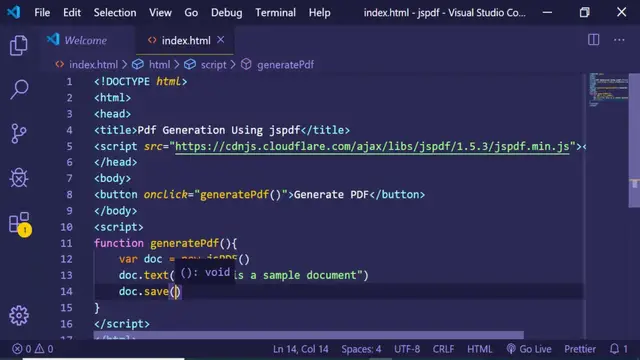
Task: Open the File menu
Action: [x=42, y=13]
